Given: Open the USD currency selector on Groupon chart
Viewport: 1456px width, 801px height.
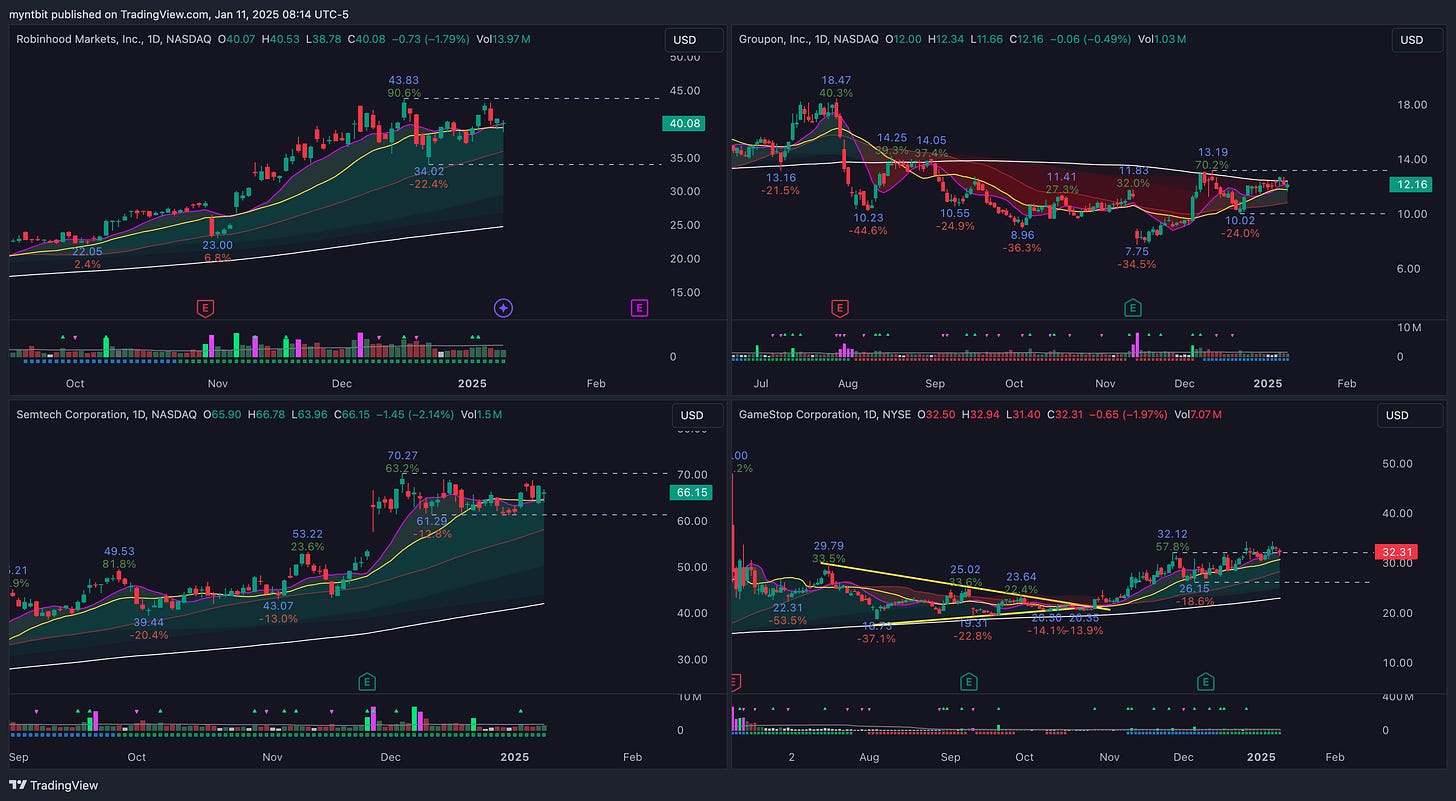Looking at the screenshot, I should pos(1416,40).
